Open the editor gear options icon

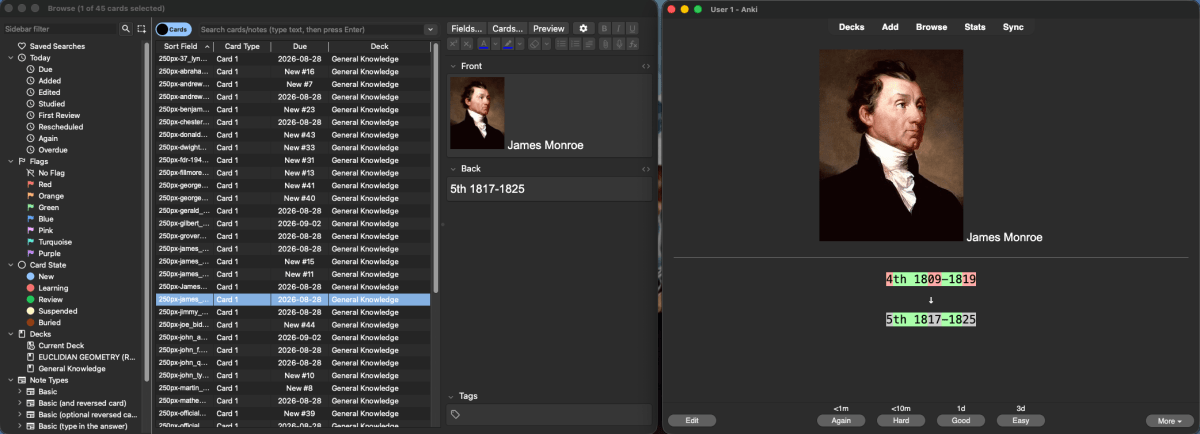coord(583,28)
